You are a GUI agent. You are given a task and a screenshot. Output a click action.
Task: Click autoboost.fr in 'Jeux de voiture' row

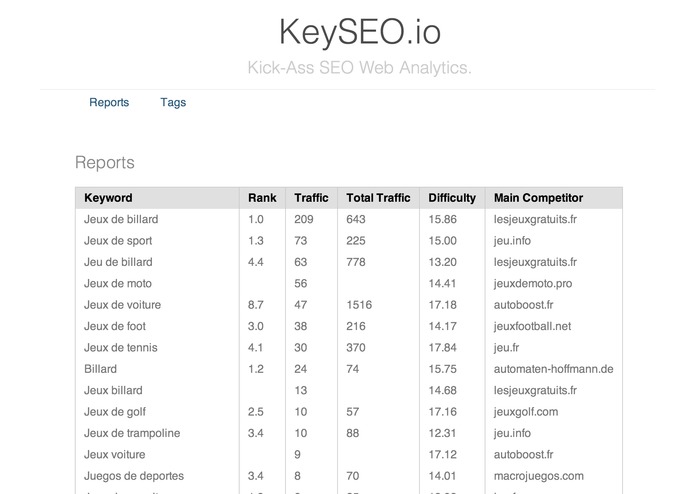click(523, 305)
